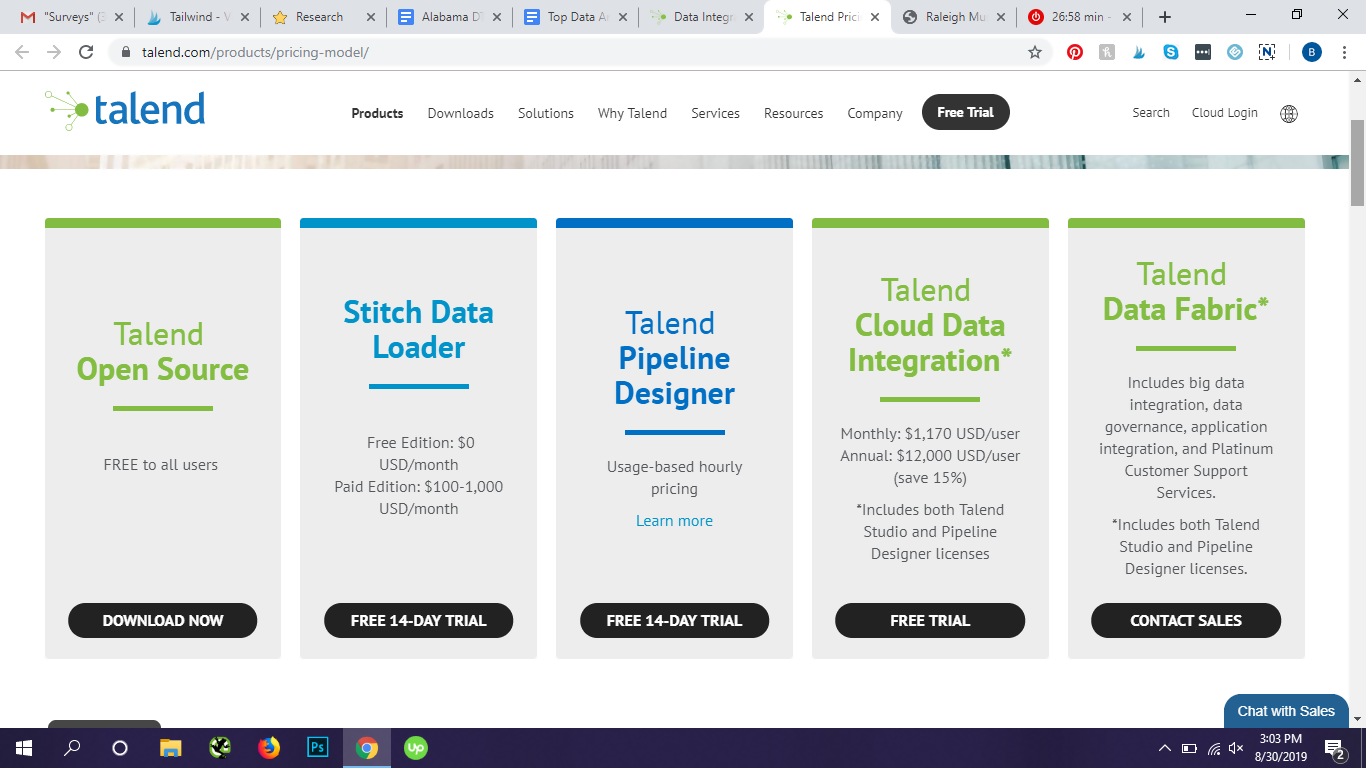Click the Talend logo

(125, 110)
